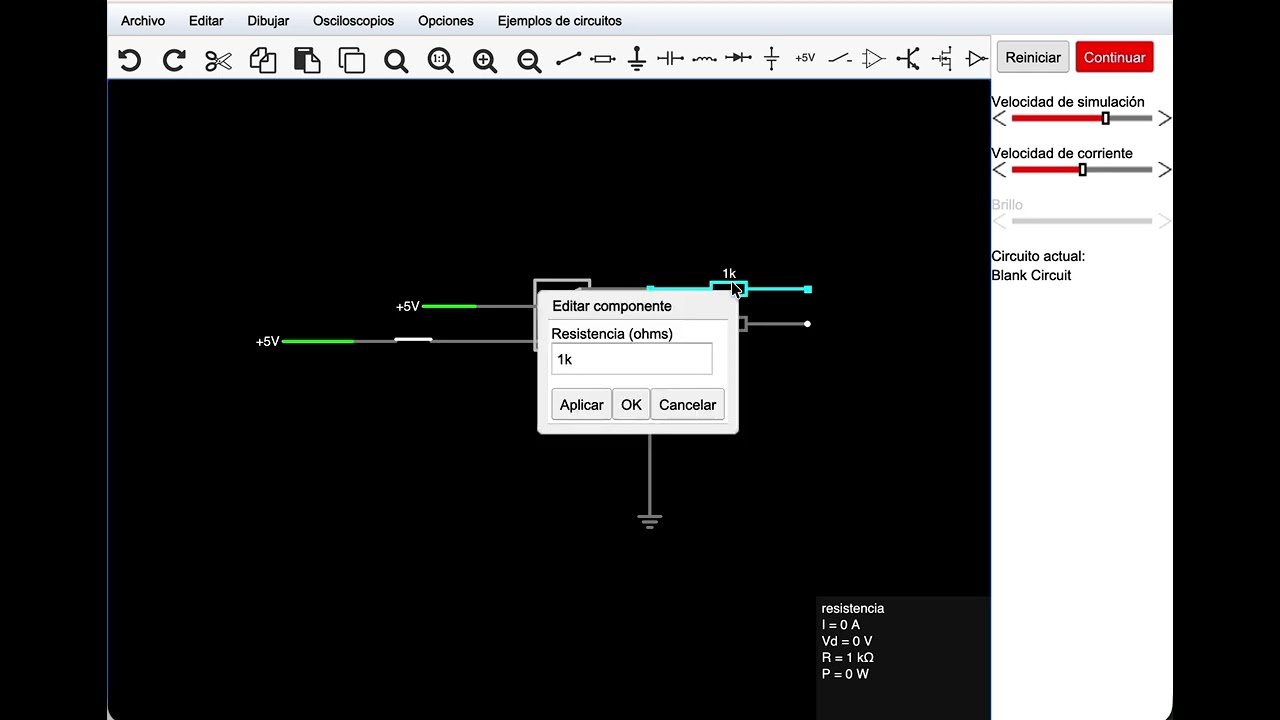Click the "P = 0 W" info line
The image size is (1280, 720).
click(x=845, y=674)
